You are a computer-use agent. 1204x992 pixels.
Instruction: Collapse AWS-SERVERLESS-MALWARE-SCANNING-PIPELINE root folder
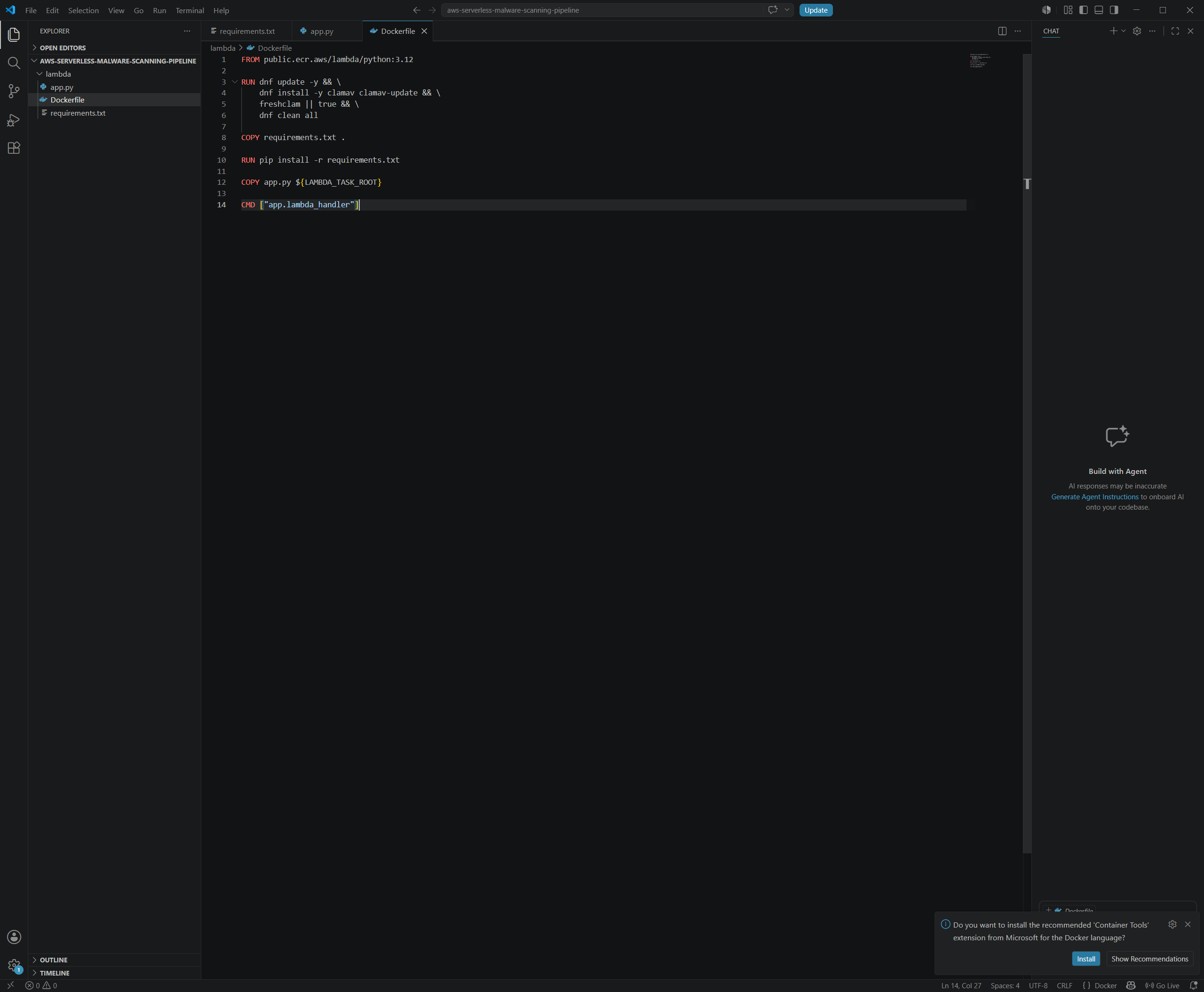click(x=114, y=61)
